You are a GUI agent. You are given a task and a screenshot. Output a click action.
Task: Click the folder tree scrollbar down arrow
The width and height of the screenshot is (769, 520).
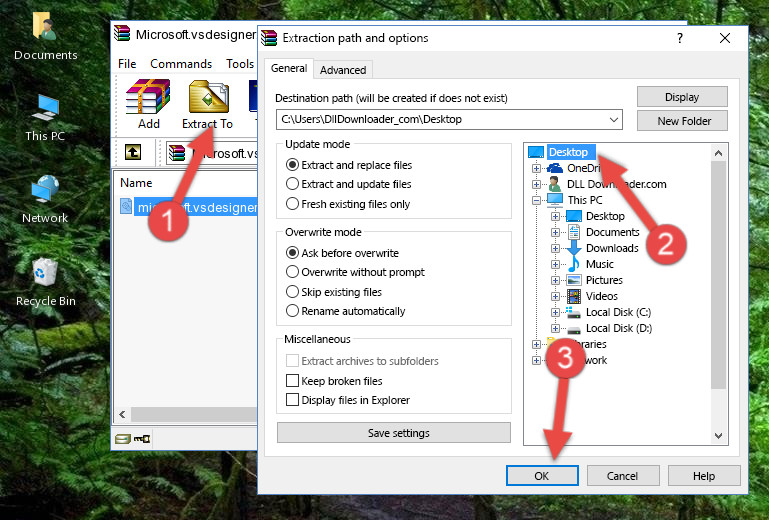718,436
